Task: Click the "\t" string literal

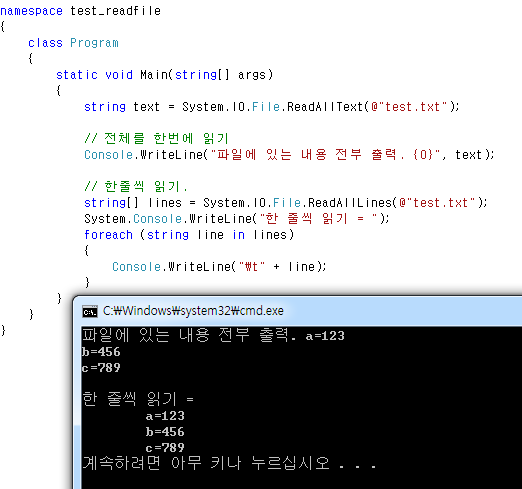Action: click(252, 267)
